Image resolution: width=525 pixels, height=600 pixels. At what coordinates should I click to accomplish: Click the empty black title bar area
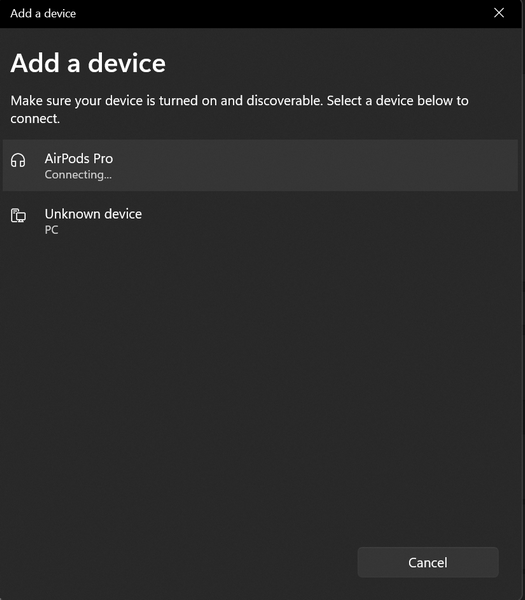(283, 13)
